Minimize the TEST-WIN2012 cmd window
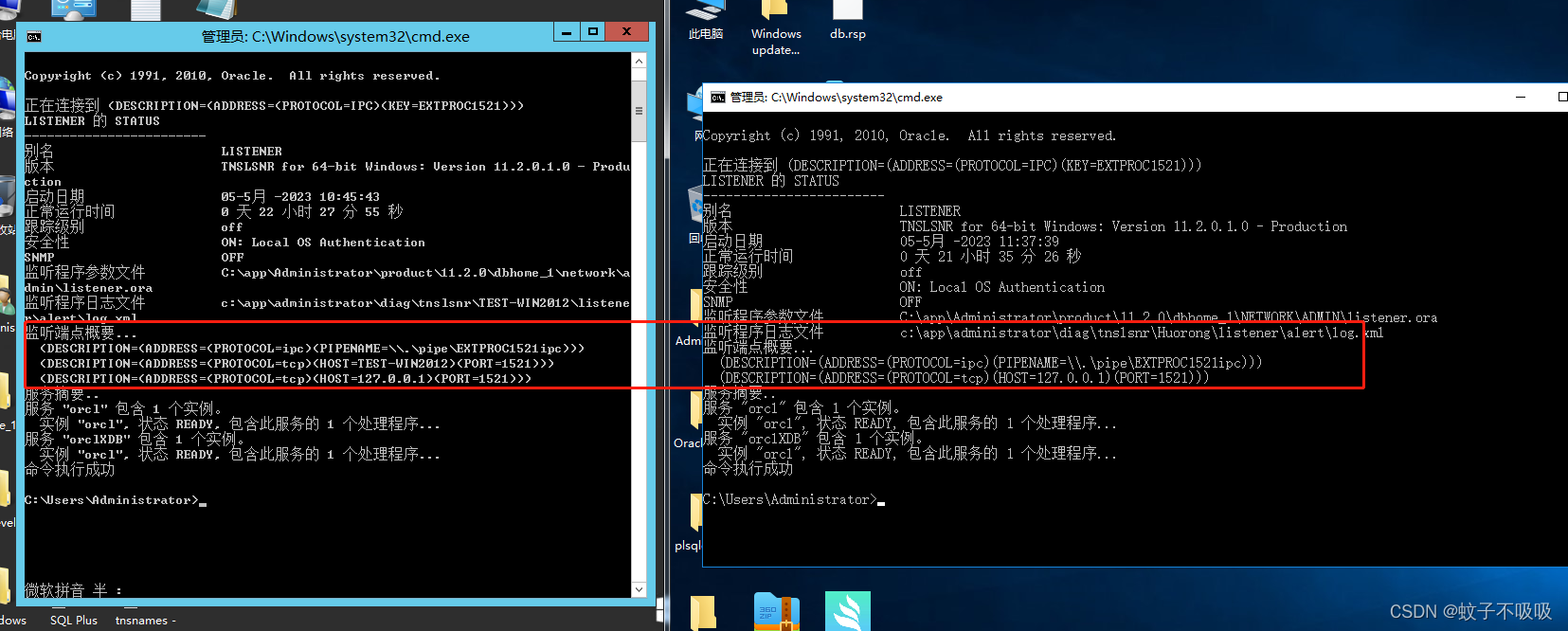Screen dimensions: 1568x631 (x=567, y=32)
